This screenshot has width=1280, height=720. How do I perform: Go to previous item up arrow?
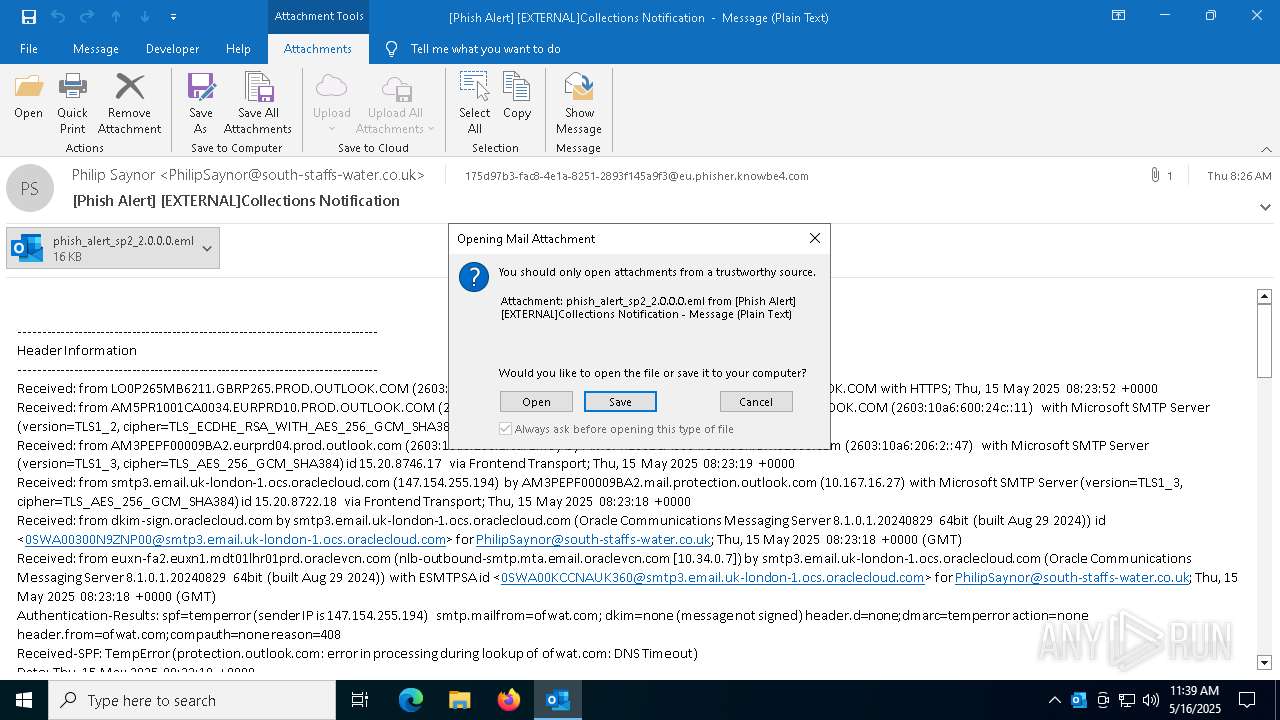(116, 17)
